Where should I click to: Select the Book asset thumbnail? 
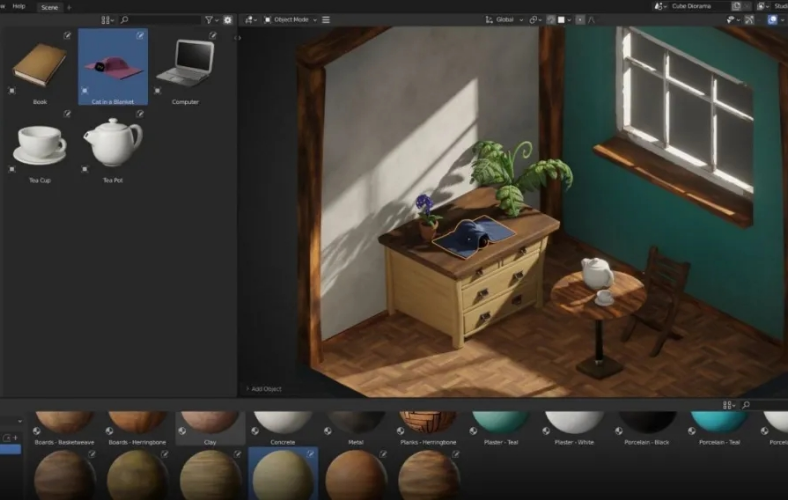point(40,65)
